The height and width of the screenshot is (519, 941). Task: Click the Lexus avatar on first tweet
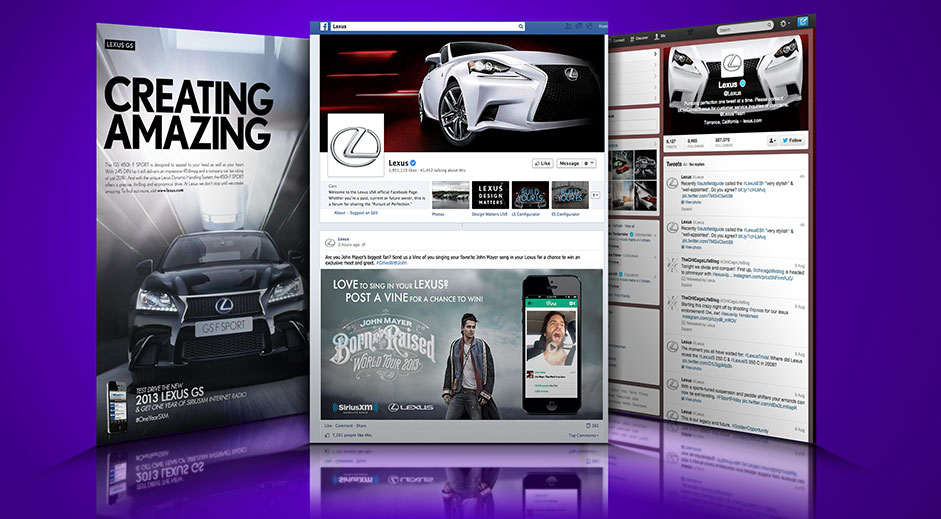(x=672, y=183)
